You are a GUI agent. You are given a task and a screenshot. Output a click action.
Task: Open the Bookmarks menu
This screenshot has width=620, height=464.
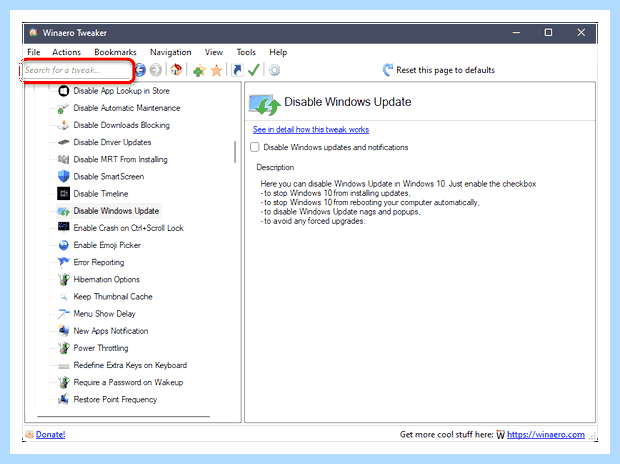(115, 52)
